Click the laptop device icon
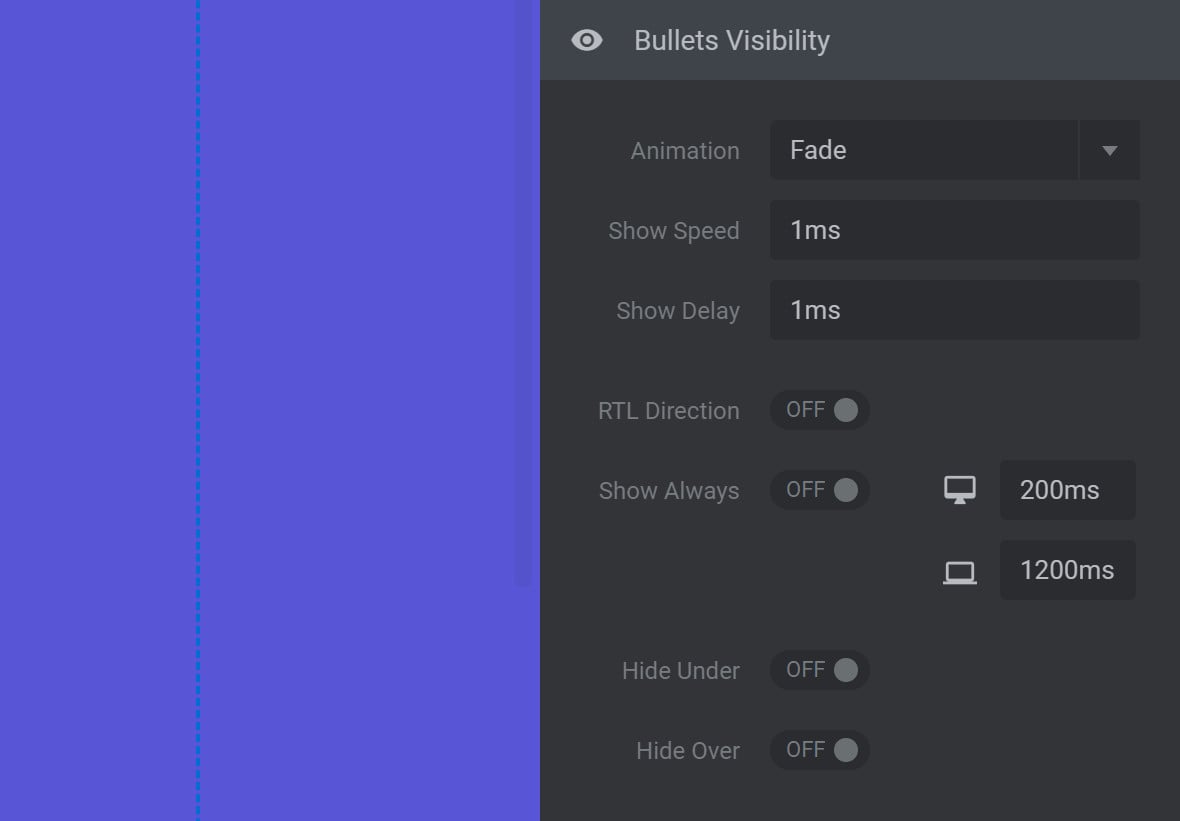The height and width of the screenshot is (821, 1180). click(960, 572)
